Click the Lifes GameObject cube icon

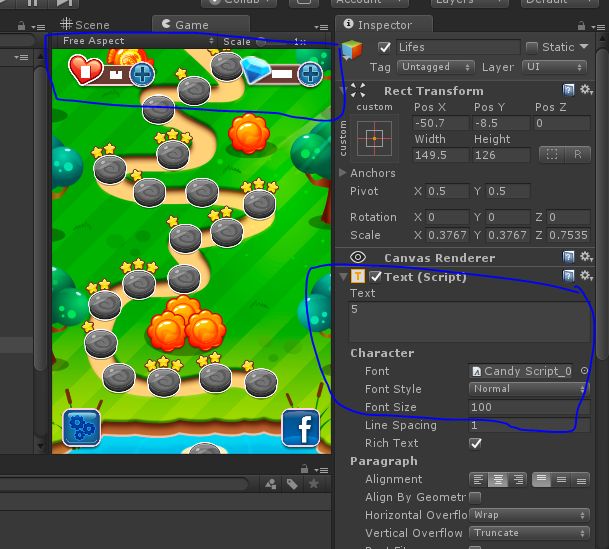point(352,50)
